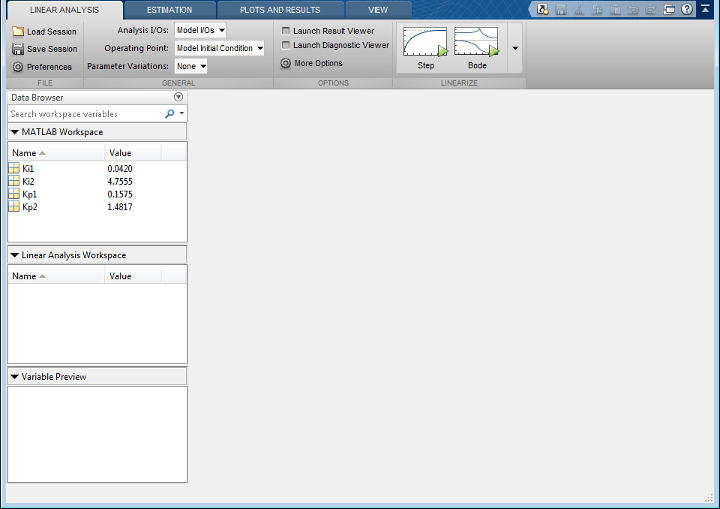Collapse the Variable Preview section
This screenshot has height=509, width=720.
pyautogui.click(x=15, y=377)
